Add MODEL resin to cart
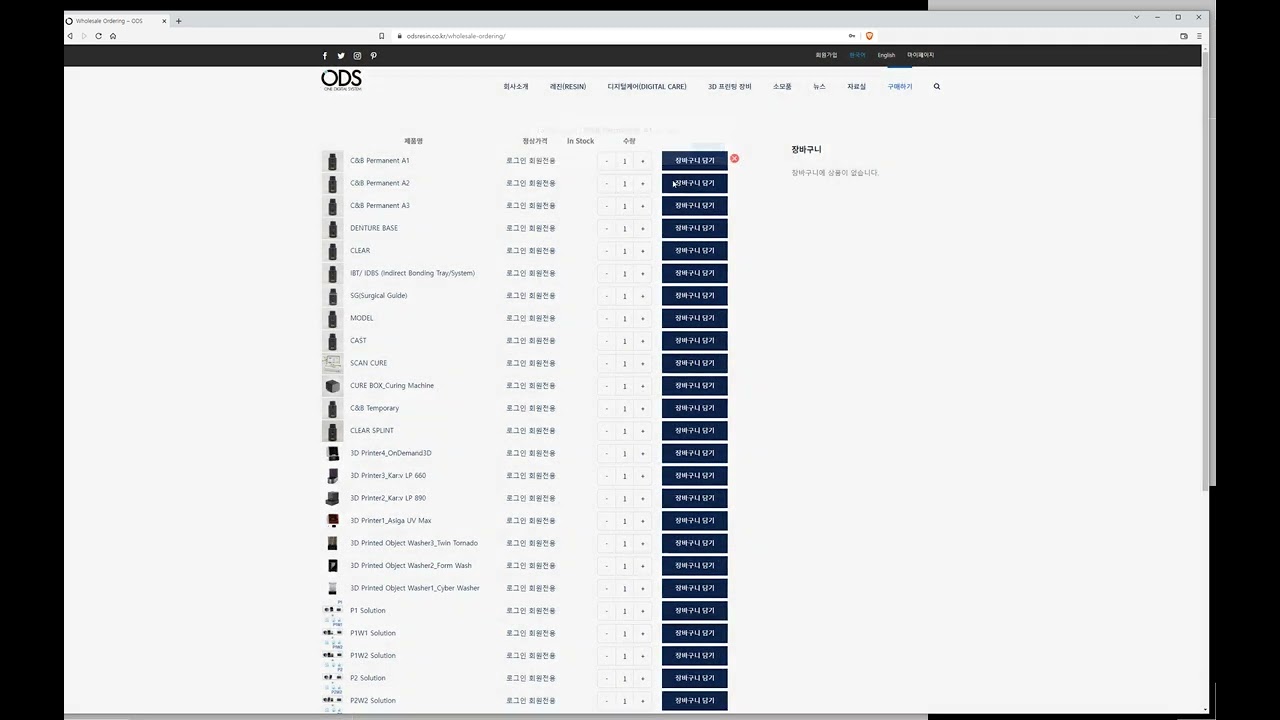1280x720 pixels. (x=695, y=318)
